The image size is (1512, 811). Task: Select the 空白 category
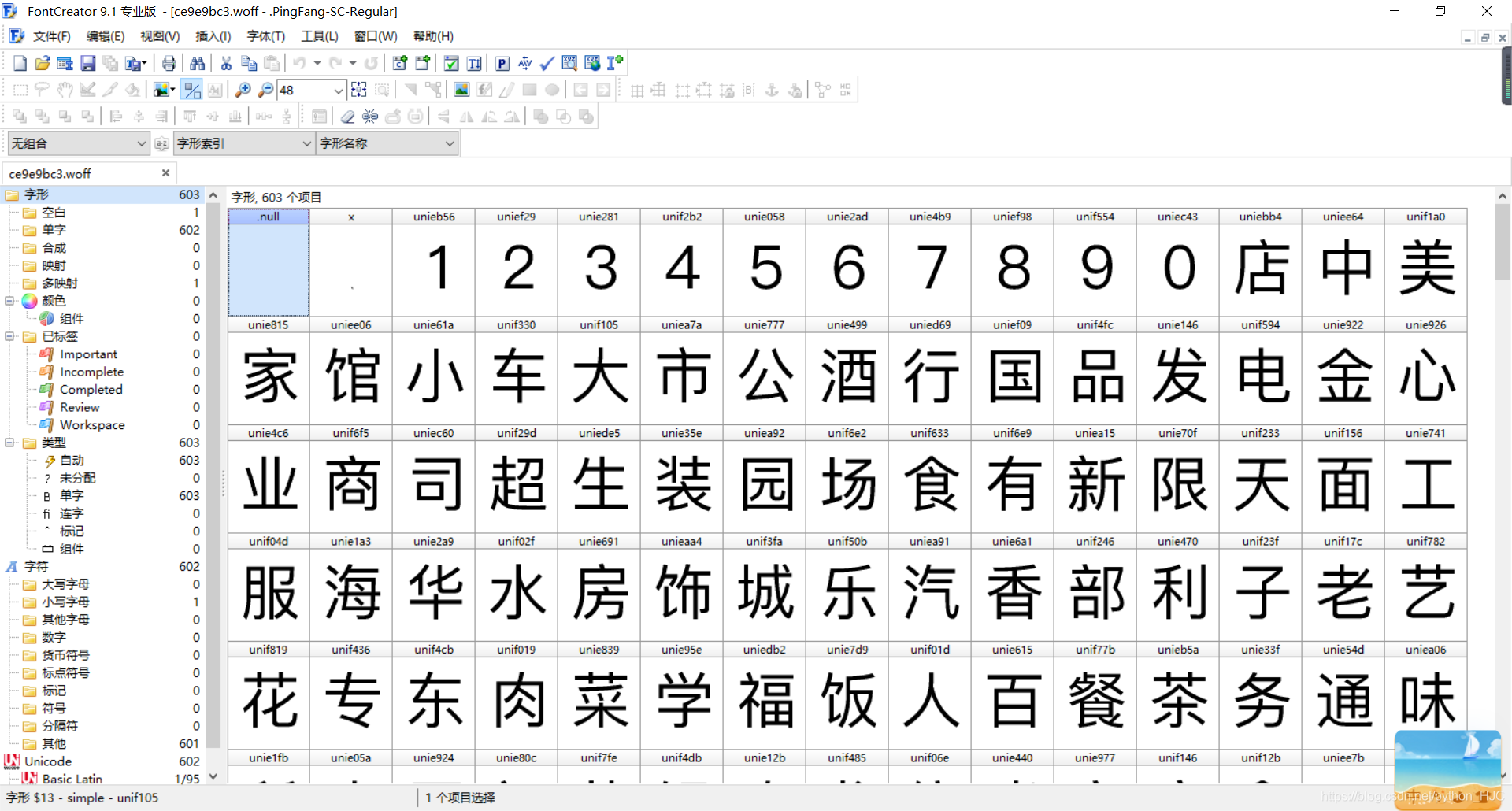(54, 213)
